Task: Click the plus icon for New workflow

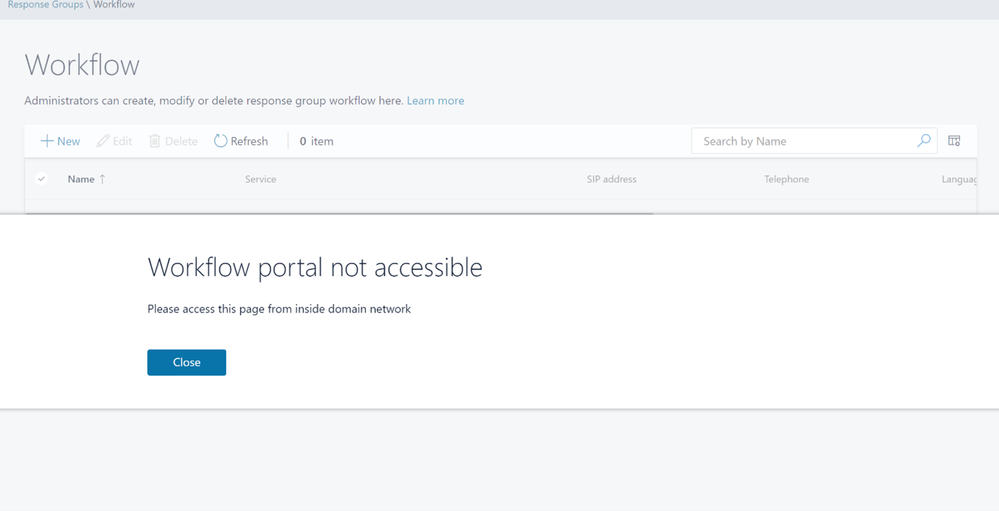Action: click(47, 141)
